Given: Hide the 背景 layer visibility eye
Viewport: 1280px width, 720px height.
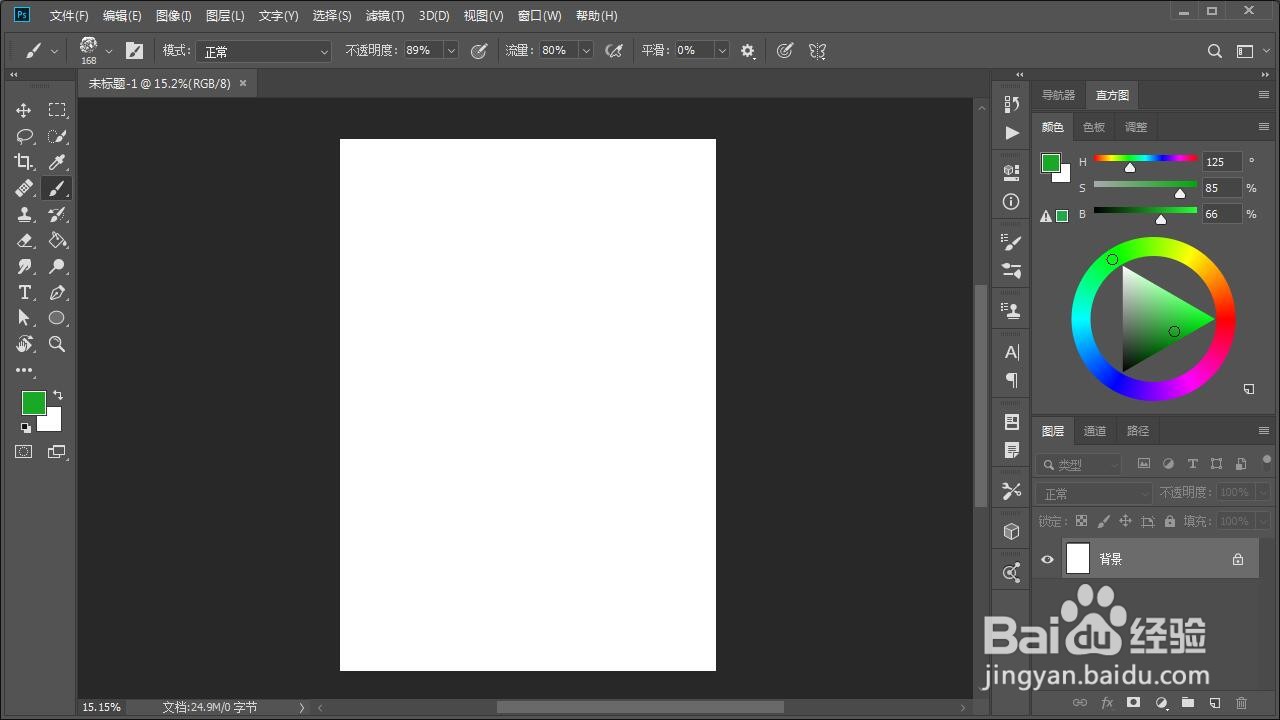Looking at the screenshot, I should click(x=1047, y=559).
